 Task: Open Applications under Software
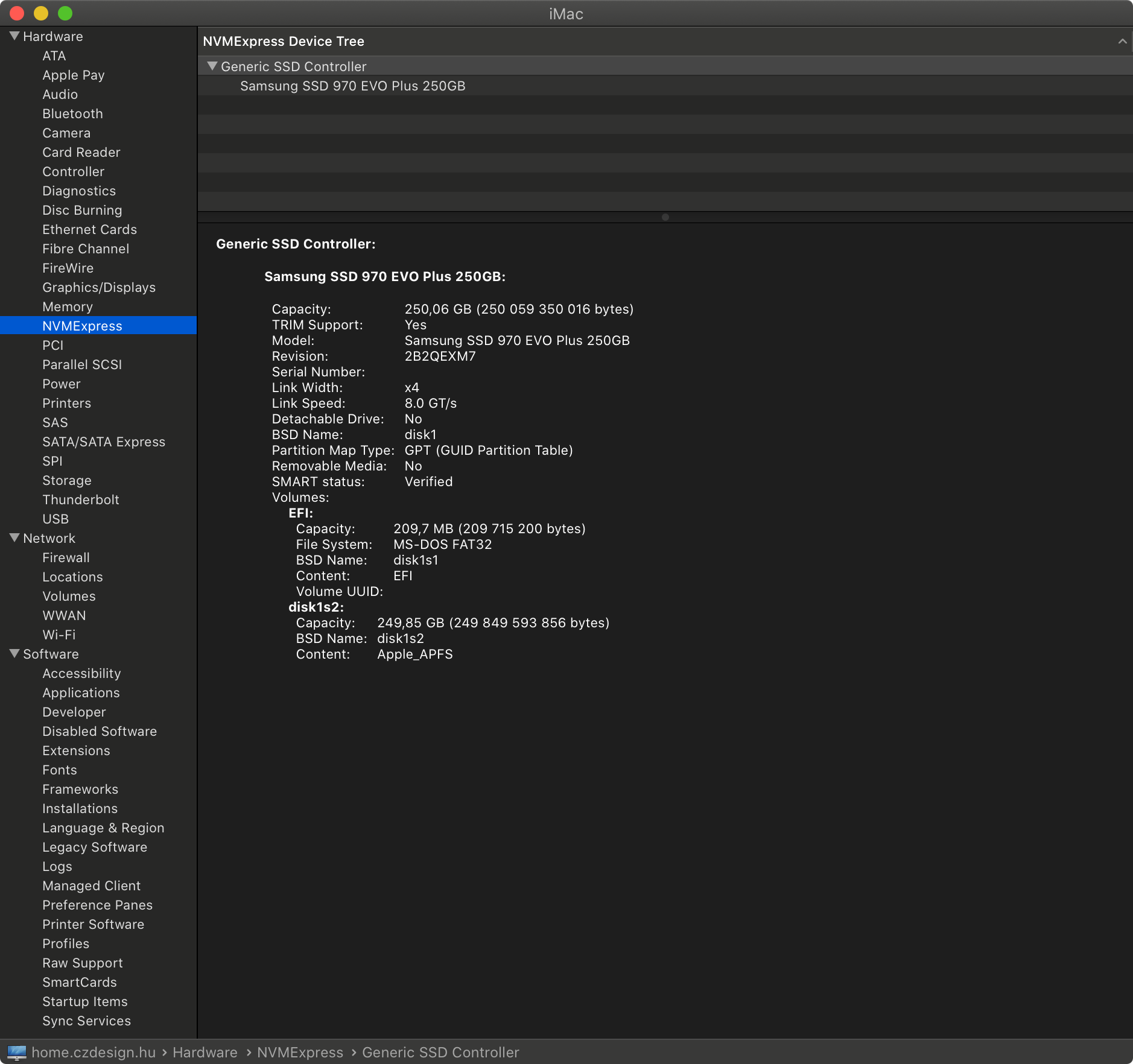[x=81, y=692]
